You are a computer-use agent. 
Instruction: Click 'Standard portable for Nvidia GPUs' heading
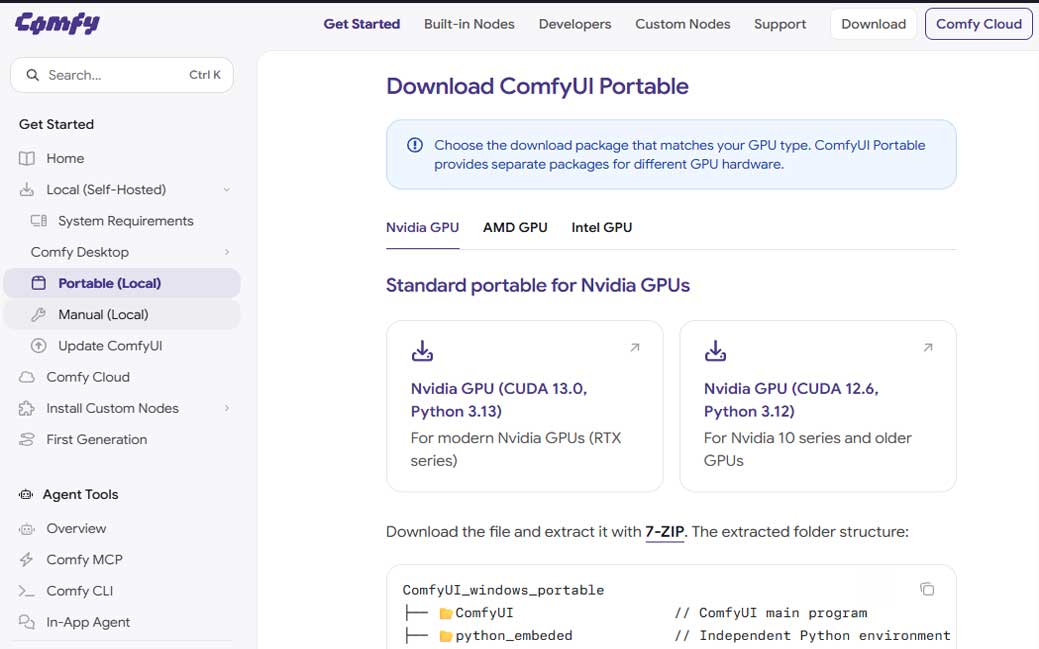pos(537,285)
